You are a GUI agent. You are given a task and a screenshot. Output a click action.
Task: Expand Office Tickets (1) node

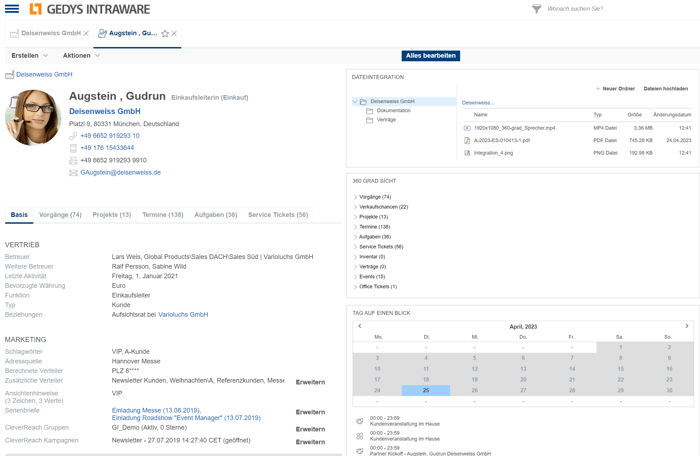point(355,287)
